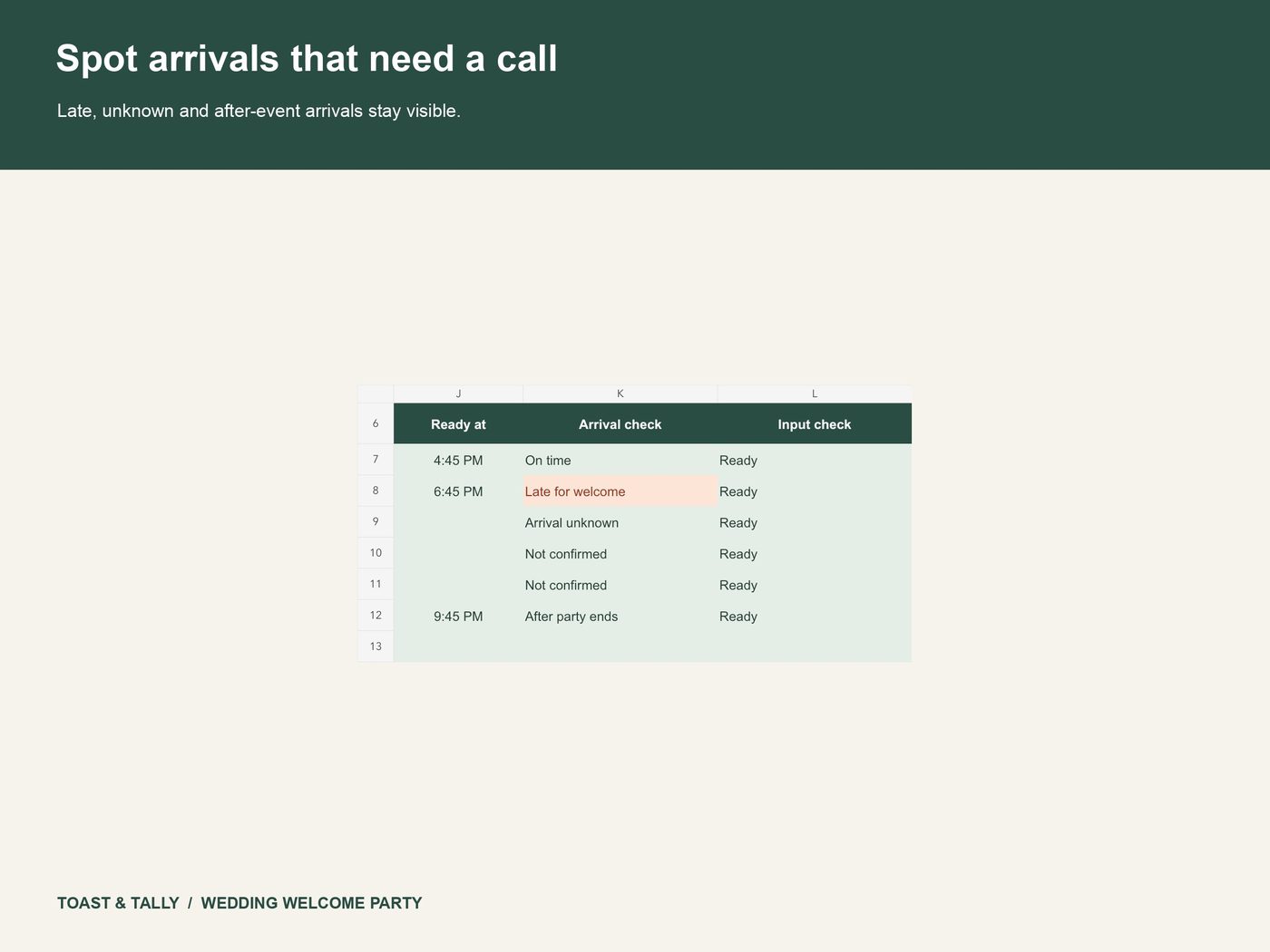Select column K header
Image resolution: width=1270 pixels, height=952 pixels.
[620, 393]
